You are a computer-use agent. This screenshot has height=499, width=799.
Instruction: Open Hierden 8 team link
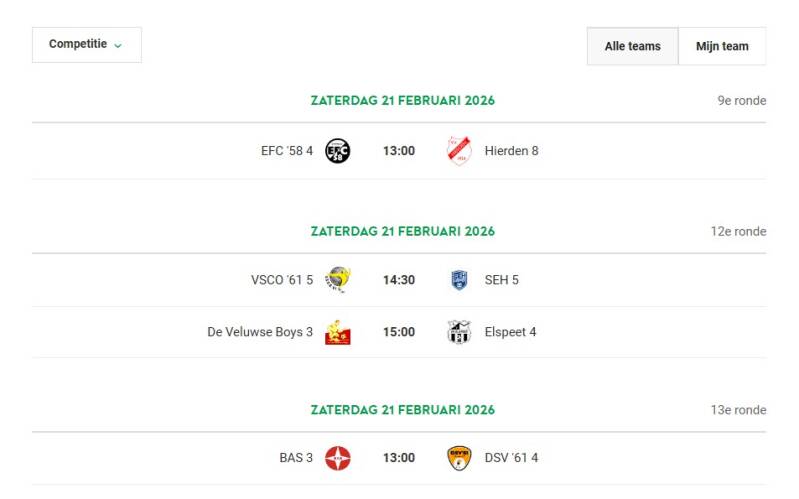[x=511, y=151]
